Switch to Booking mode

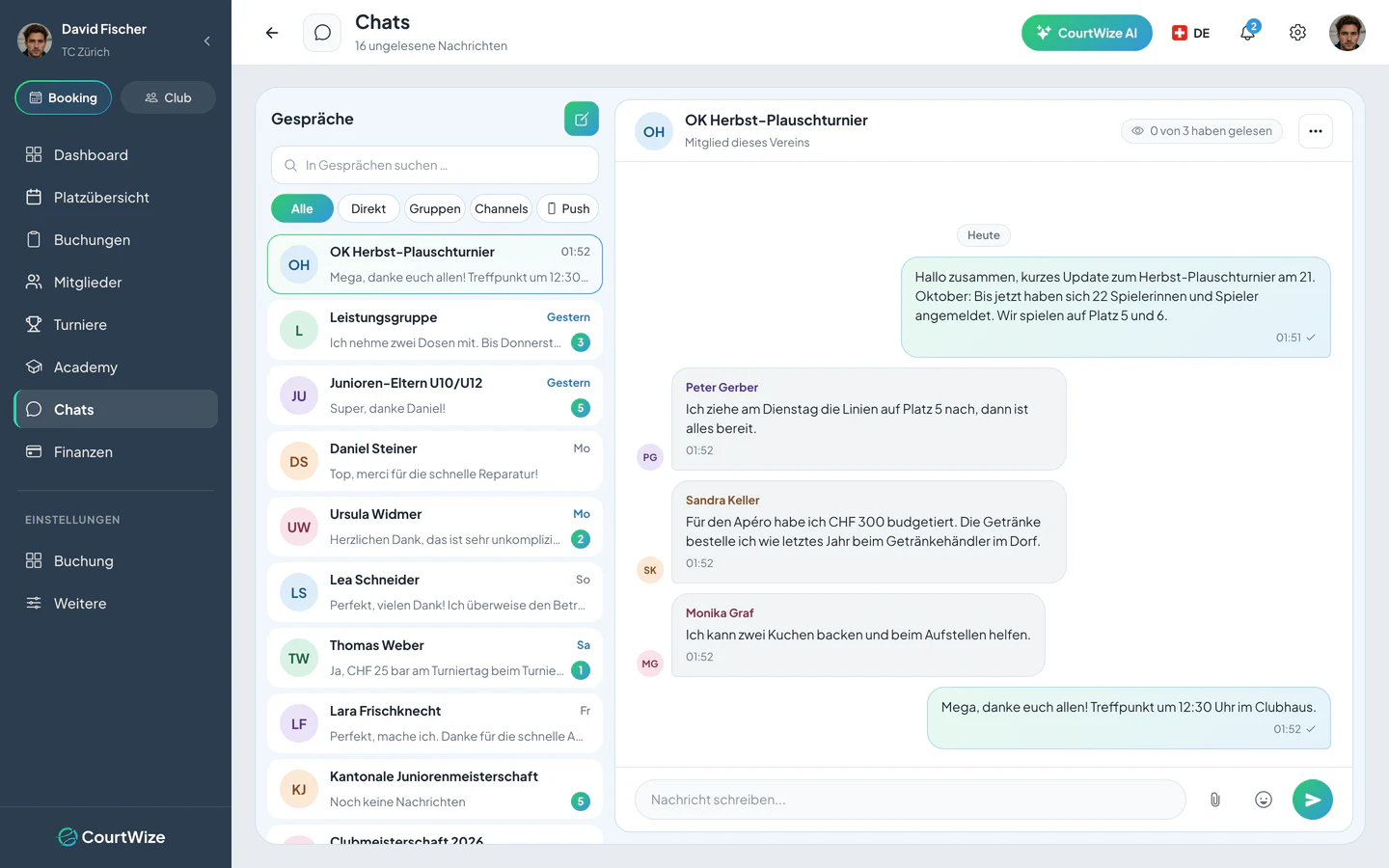click(64, 97)
